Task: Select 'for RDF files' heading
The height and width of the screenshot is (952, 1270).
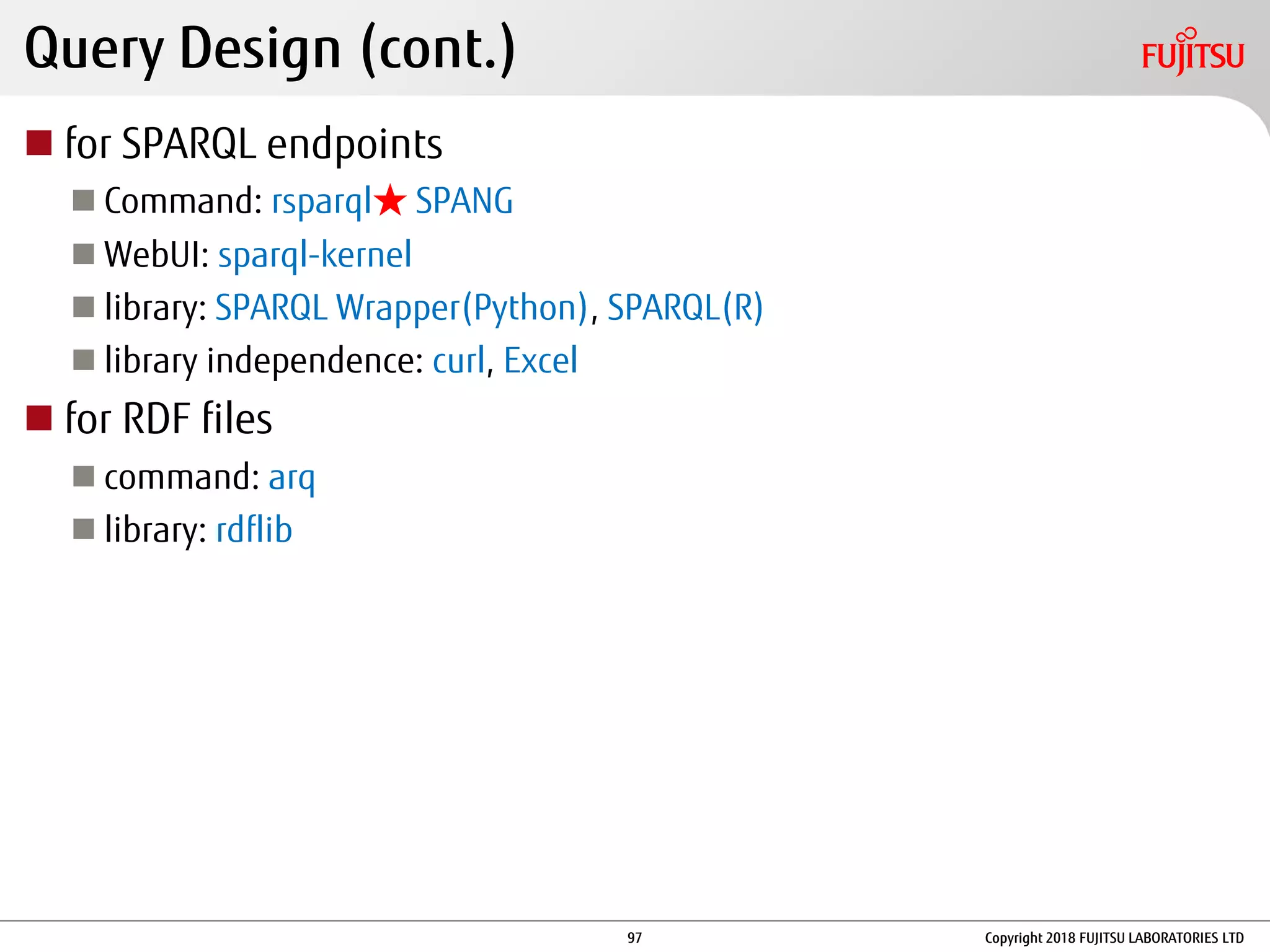Action: point(169,418)
